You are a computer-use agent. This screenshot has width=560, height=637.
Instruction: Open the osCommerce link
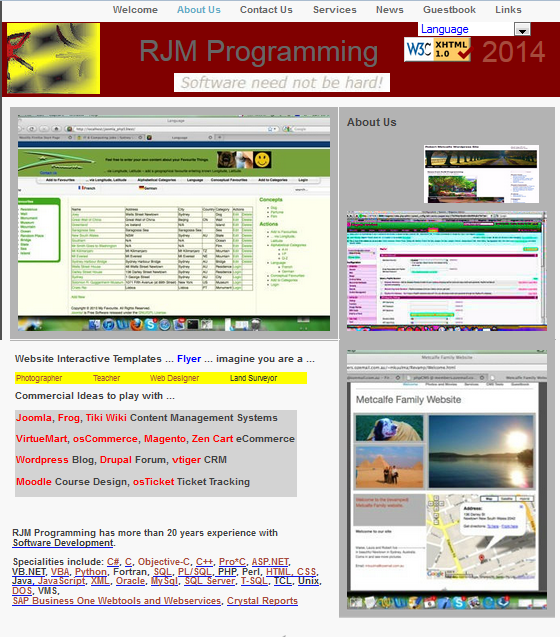[x=105, y=439]
